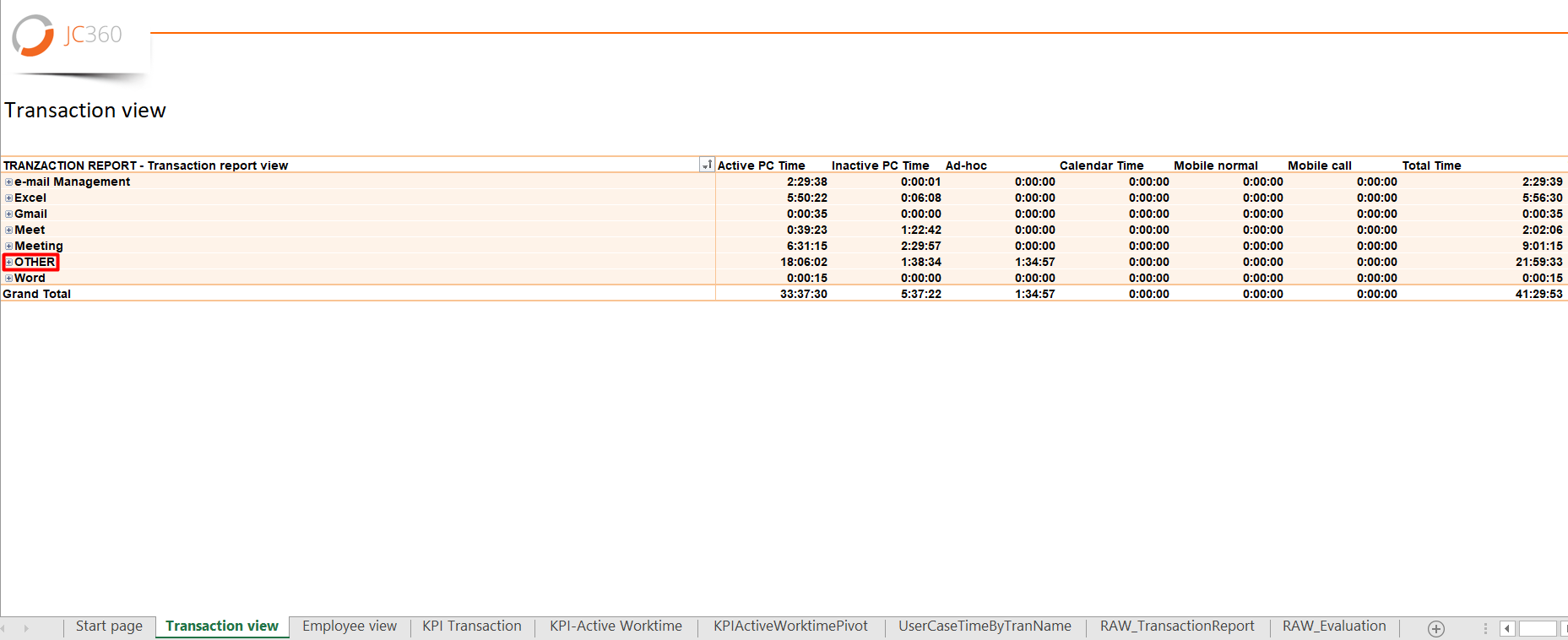Click the sheet tab scroll-right arrow
1568x640 pixels.
pyautogui.click(x=26, y=628)
